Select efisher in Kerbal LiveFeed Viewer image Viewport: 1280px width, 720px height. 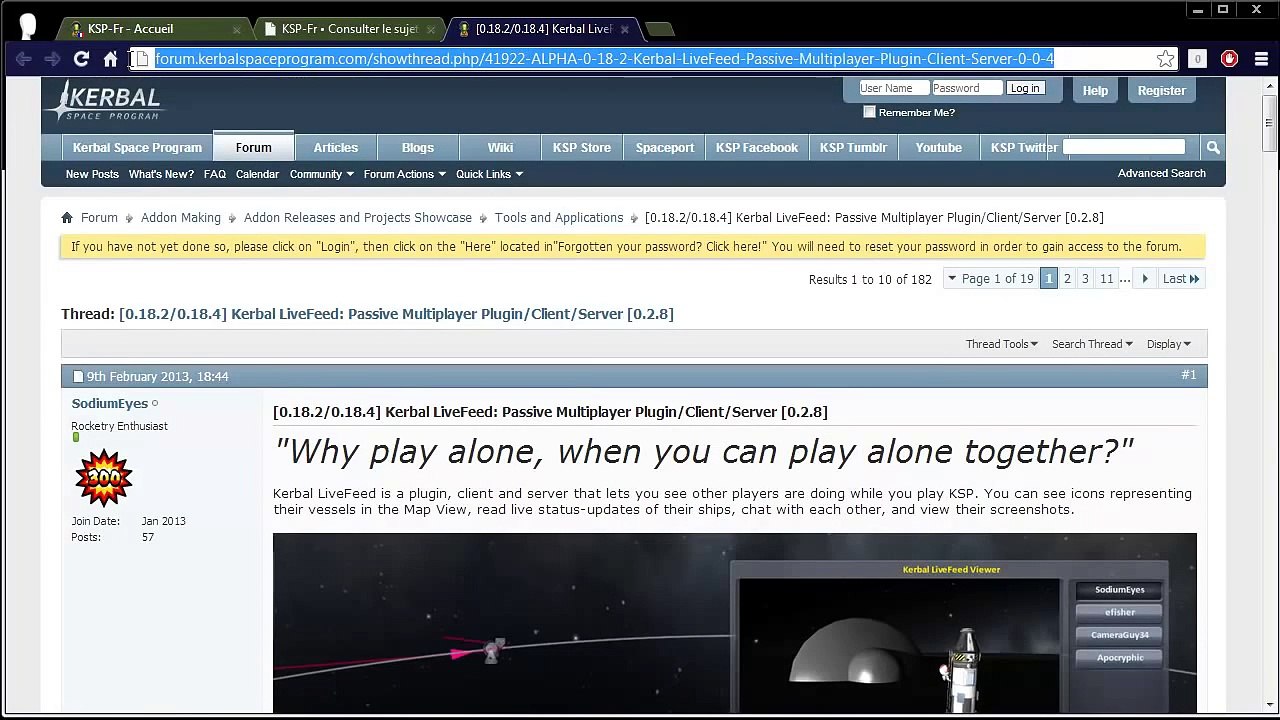coord(1120,612)
